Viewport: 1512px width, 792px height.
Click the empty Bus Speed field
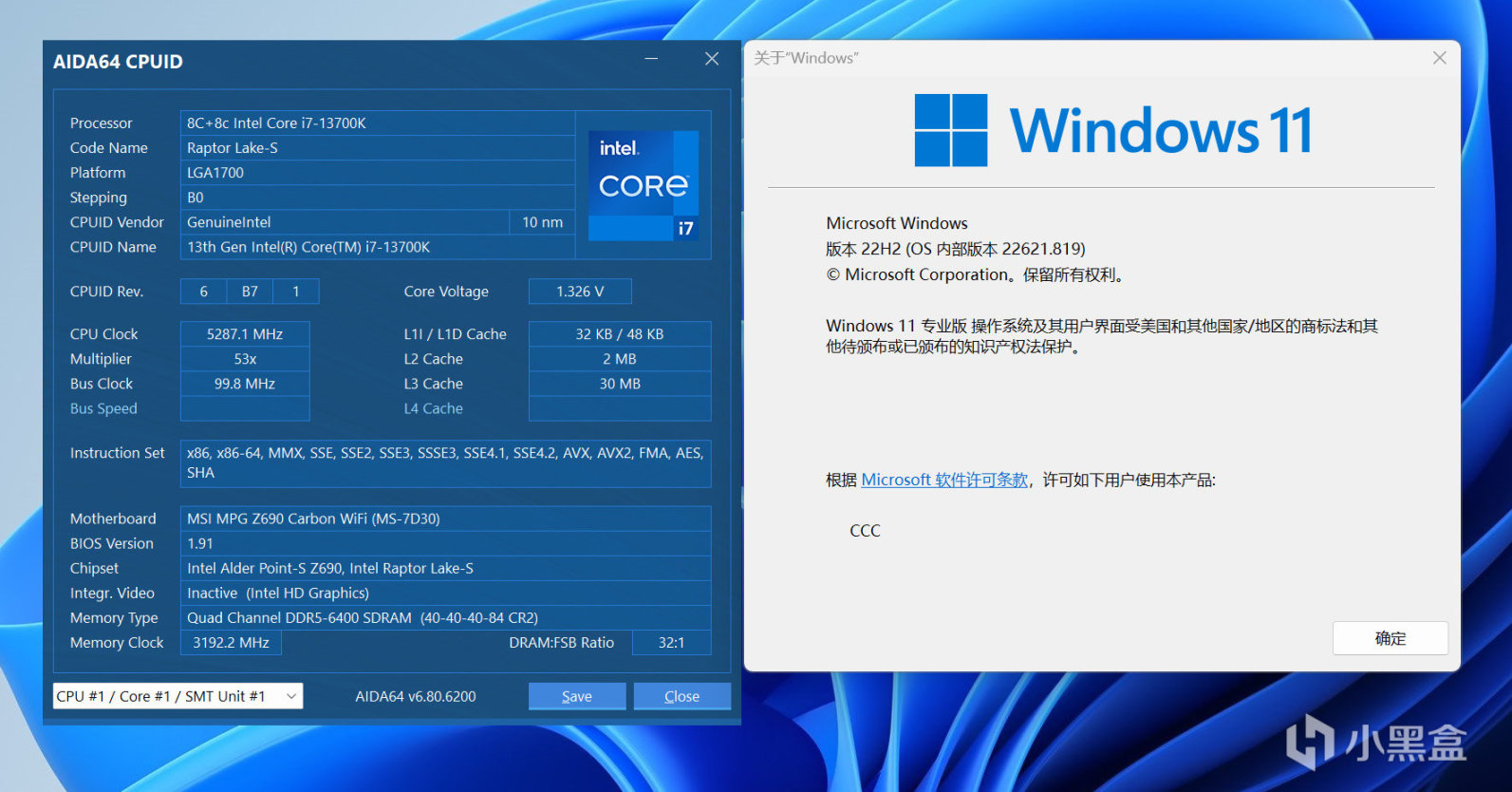(x=245, y=408)
